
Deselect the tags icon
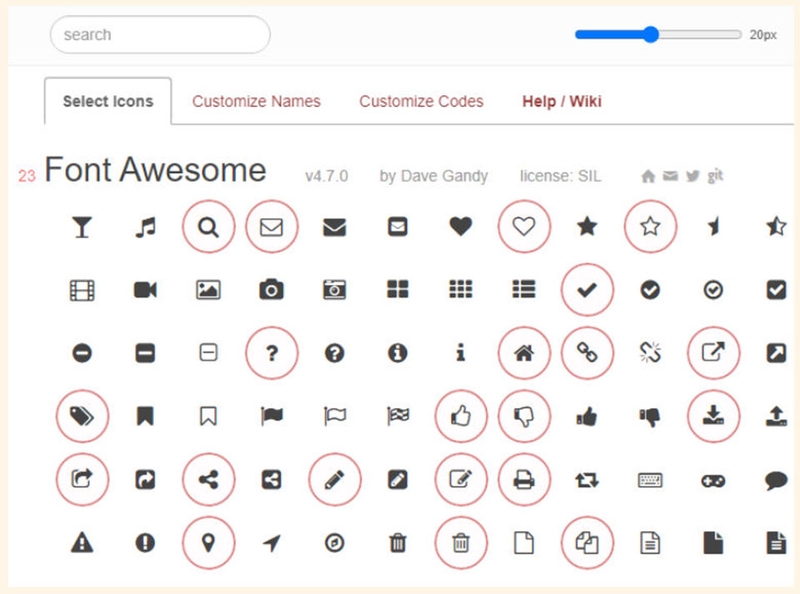82,416
